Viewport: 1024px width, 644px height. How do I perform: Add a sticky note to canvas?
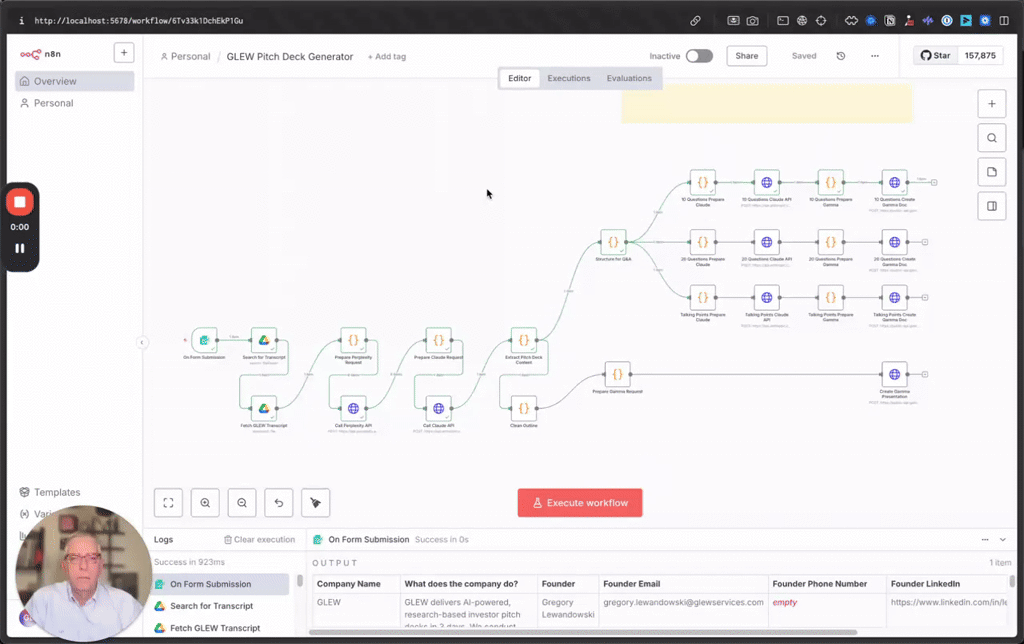pos(991,172)
